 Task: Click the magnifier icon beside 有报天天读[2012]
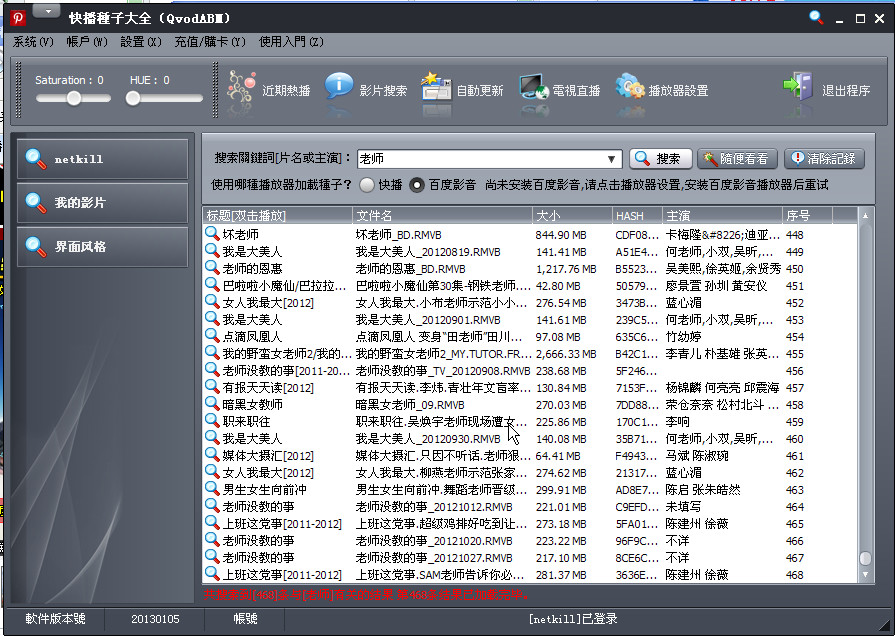[212, 387]
